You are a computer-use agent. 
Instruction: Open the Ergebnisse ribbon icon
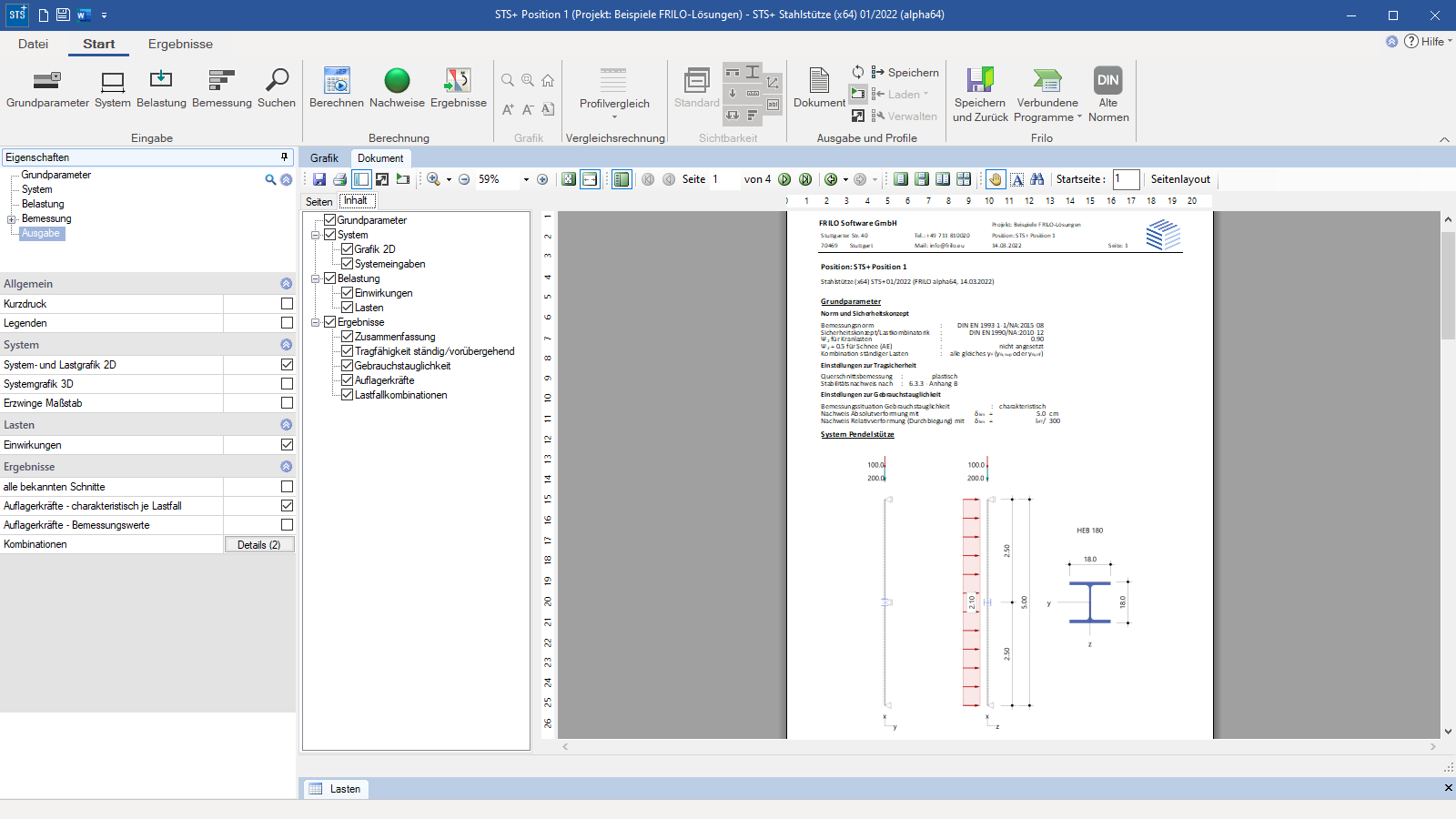[x=459, y=88]
